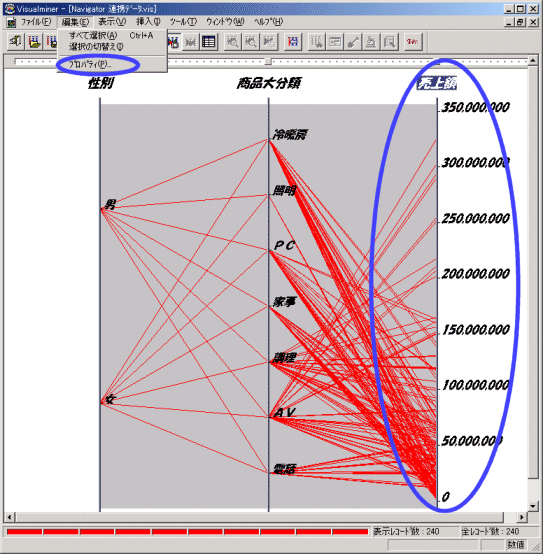Click the 調理 category label

point(284,358)
